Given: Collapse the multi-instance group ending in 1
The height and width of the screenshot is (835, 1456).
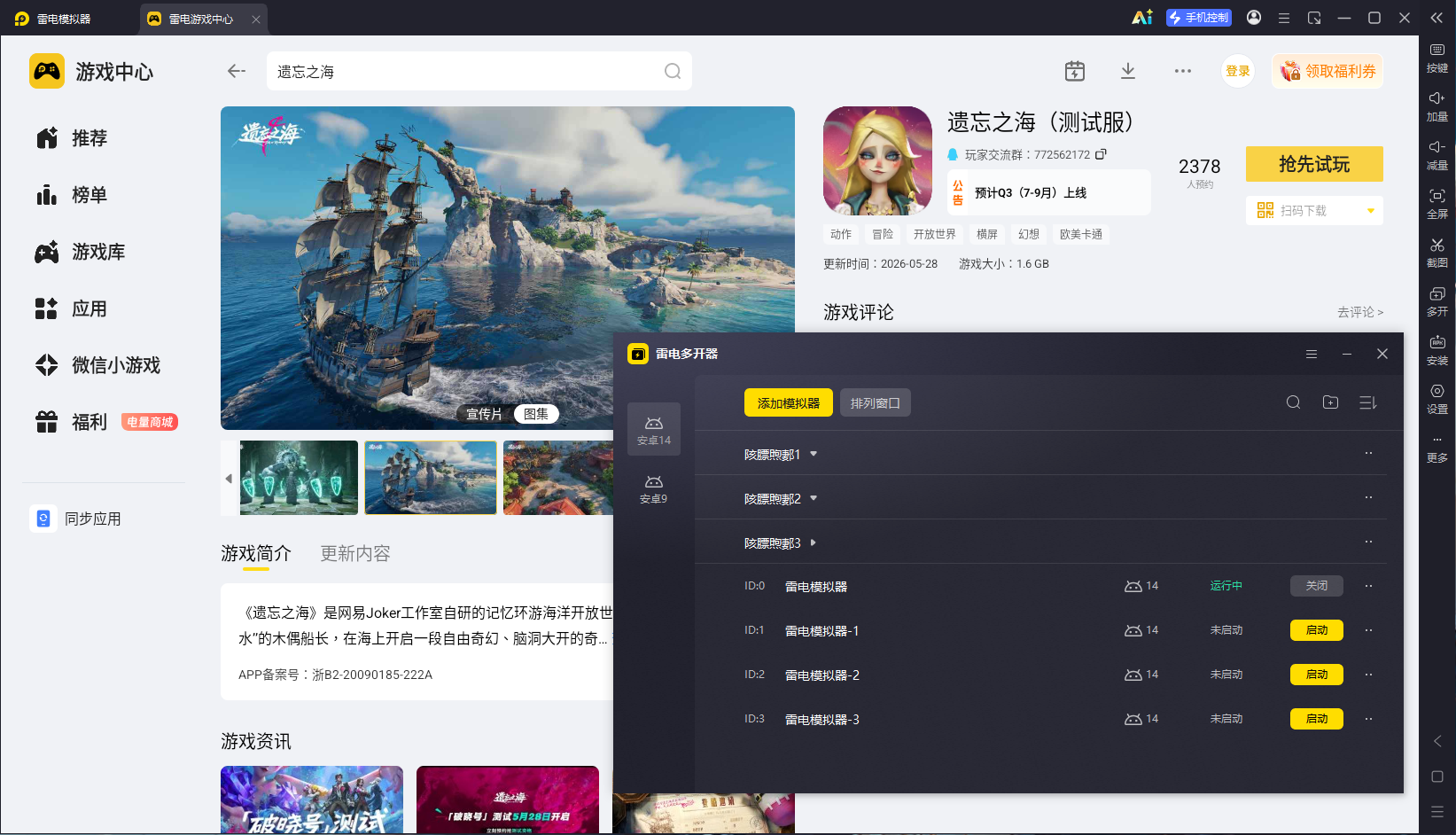Looking at the screenshot, I should tap(814, 454).
